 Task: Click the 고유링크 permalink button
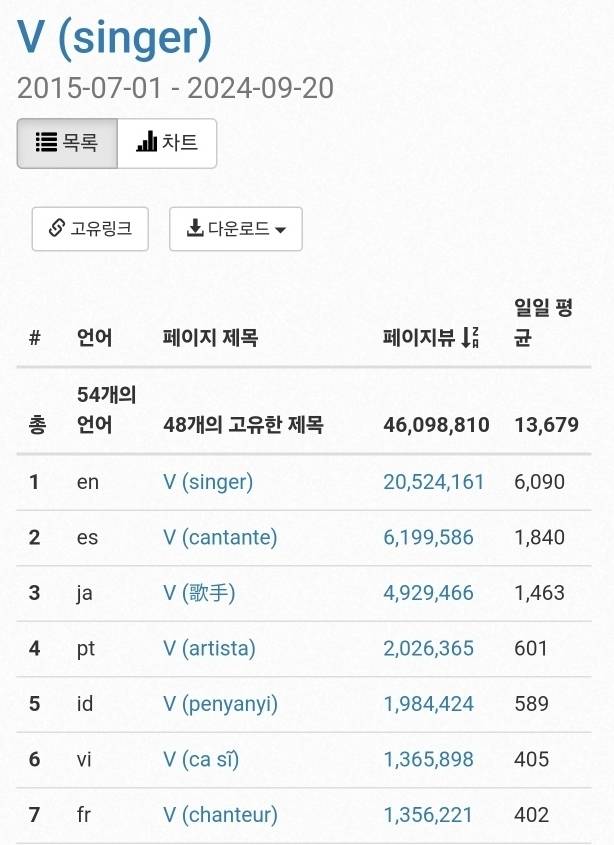point(90,228)
